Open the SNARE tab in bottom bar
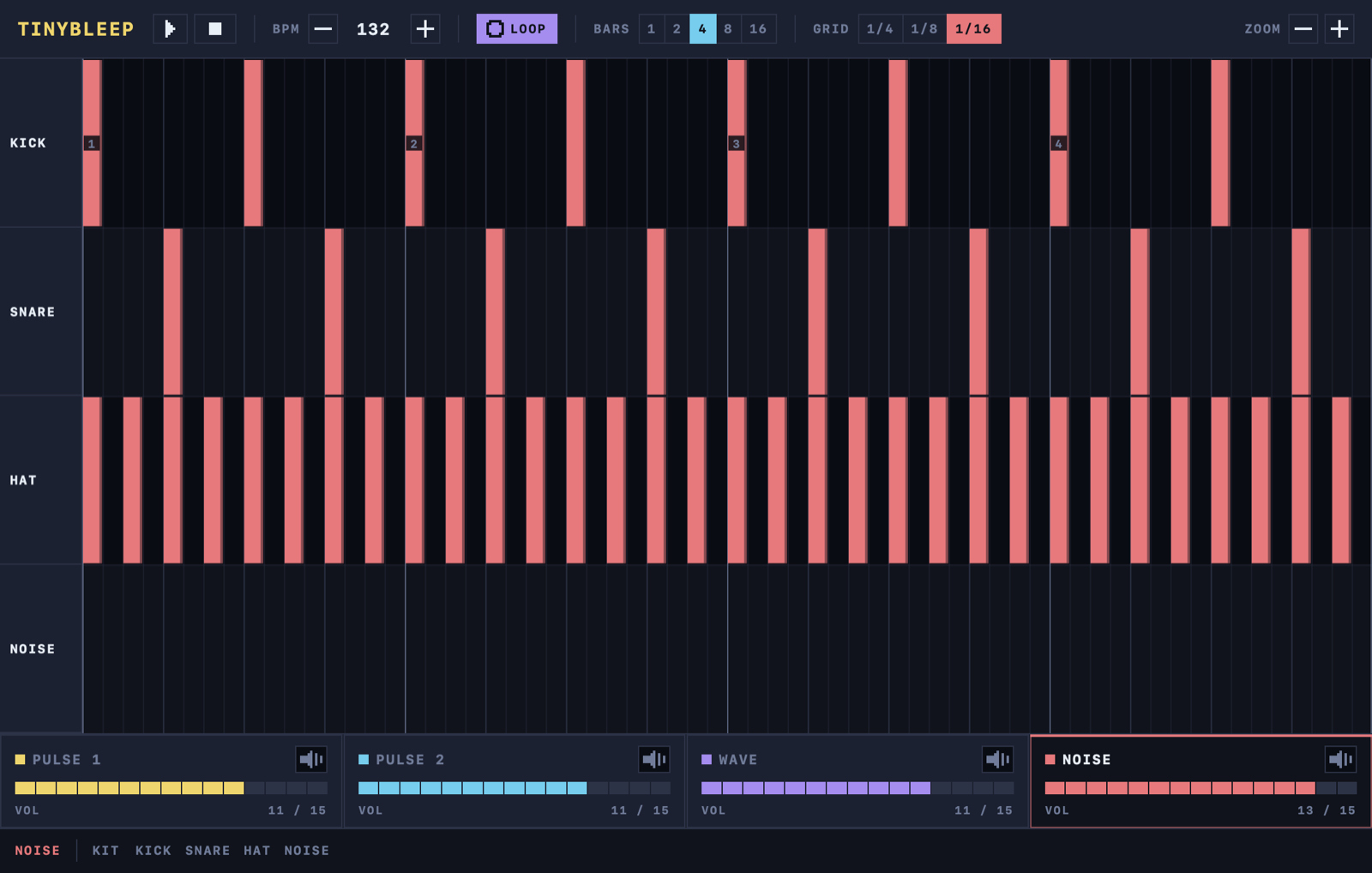The width and height of the screenshot is (1372, 873). point(208,851)
